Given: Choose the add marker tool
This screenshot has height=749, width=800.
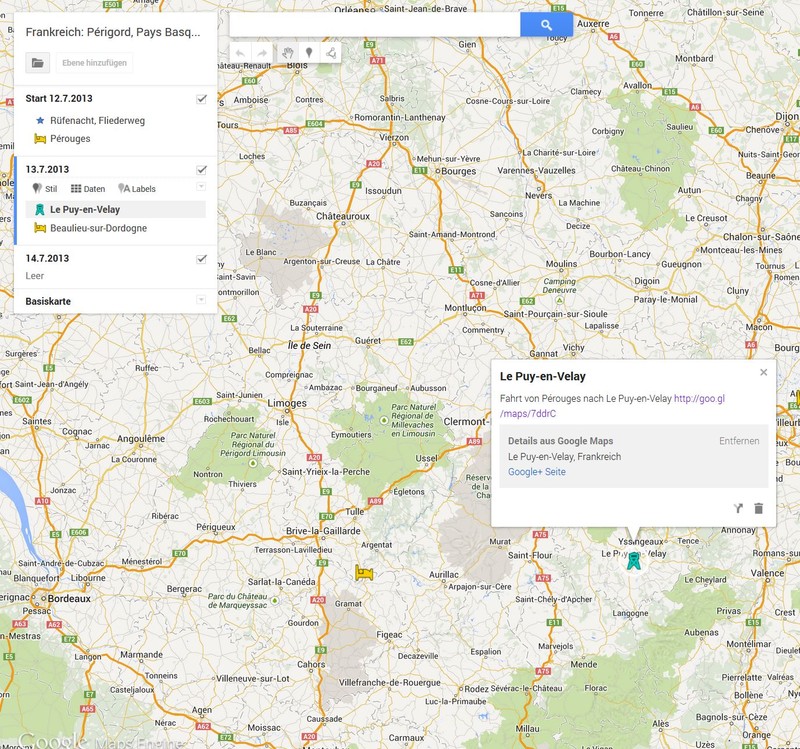Looking at the screenshot, I should 309,53.
